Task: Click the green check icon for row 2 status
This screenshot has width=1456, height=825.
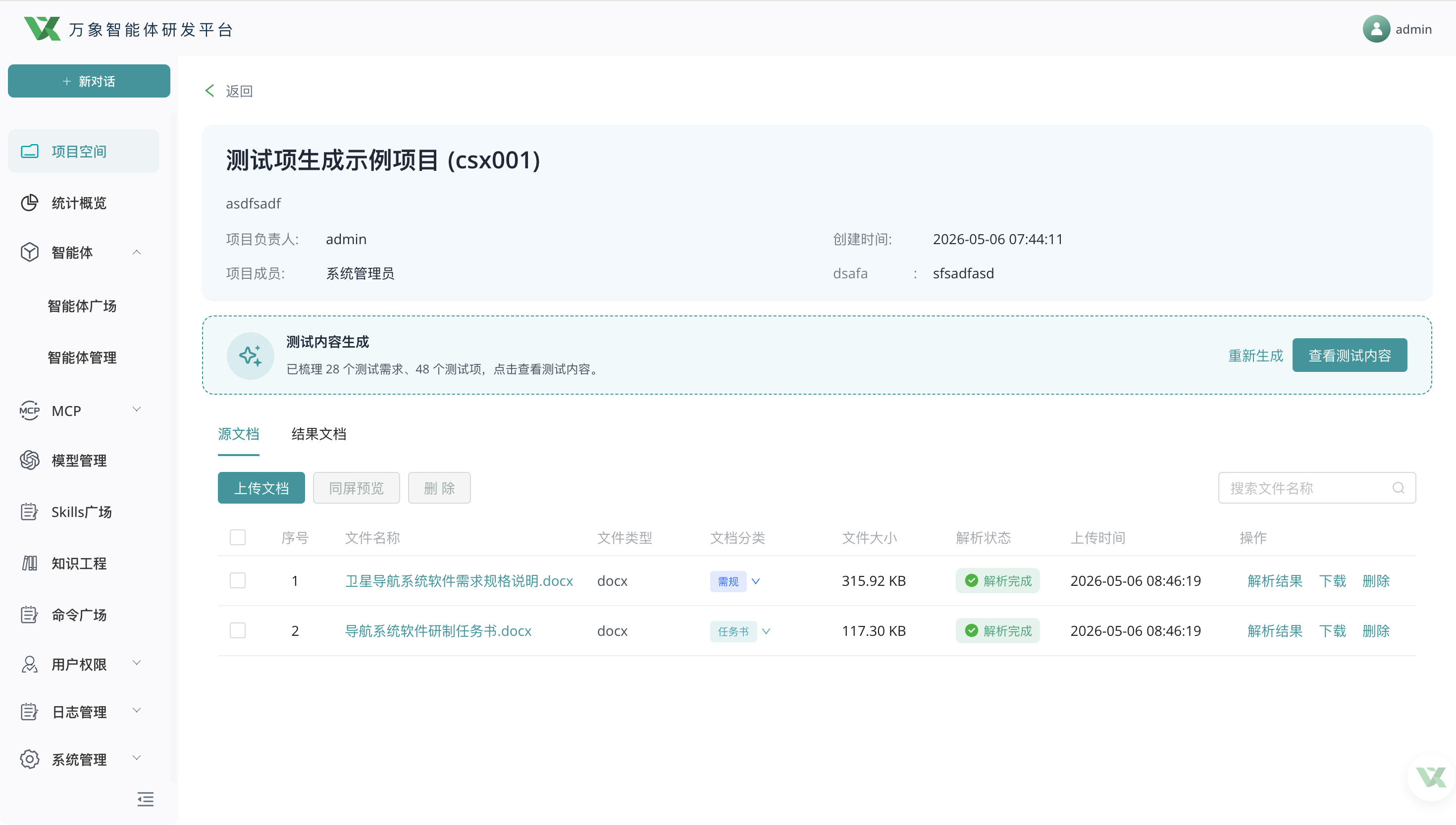Action: coord(972,631)
